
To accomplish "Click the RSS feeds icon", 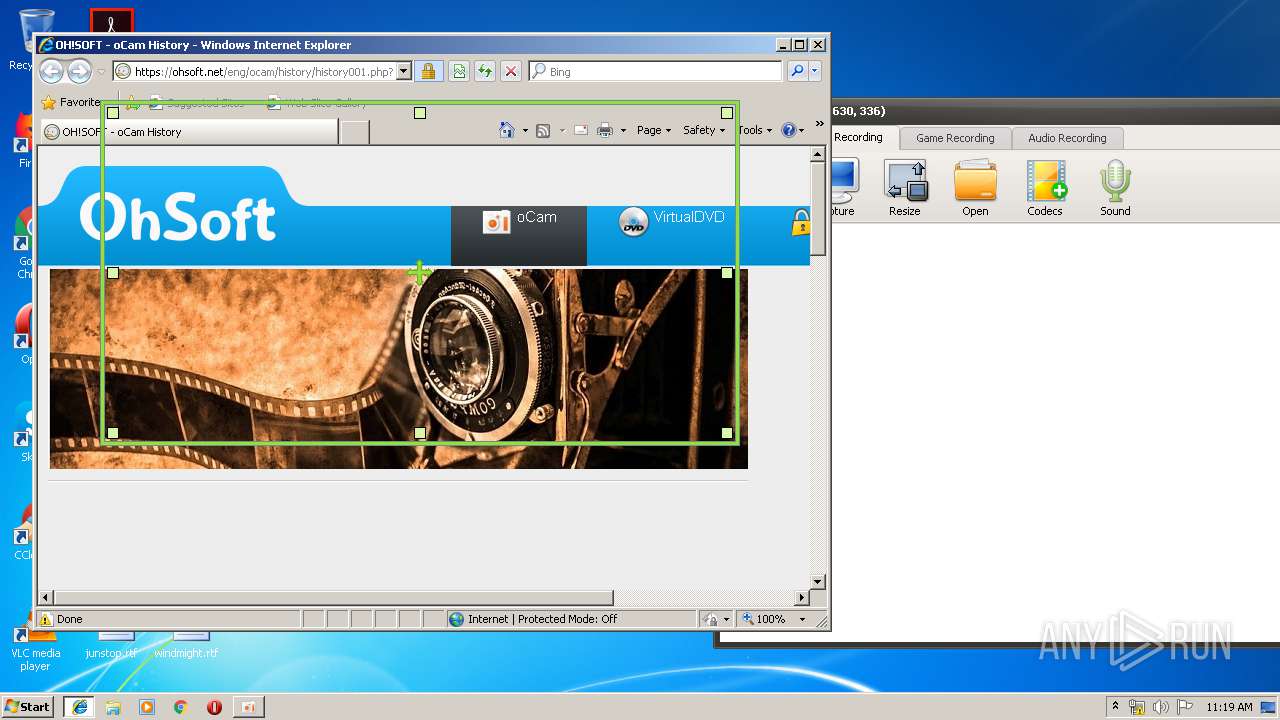I will click(543, 130).
